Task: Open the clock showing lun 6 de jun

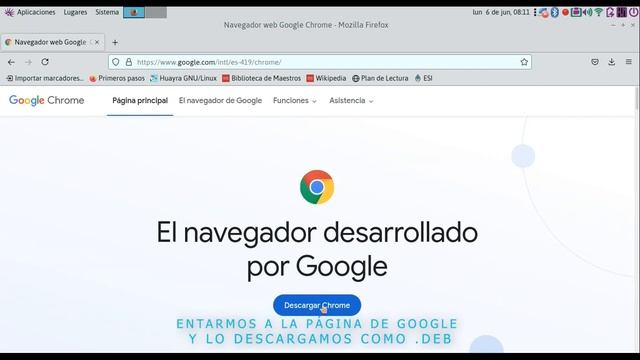Action: click(501, 12)
